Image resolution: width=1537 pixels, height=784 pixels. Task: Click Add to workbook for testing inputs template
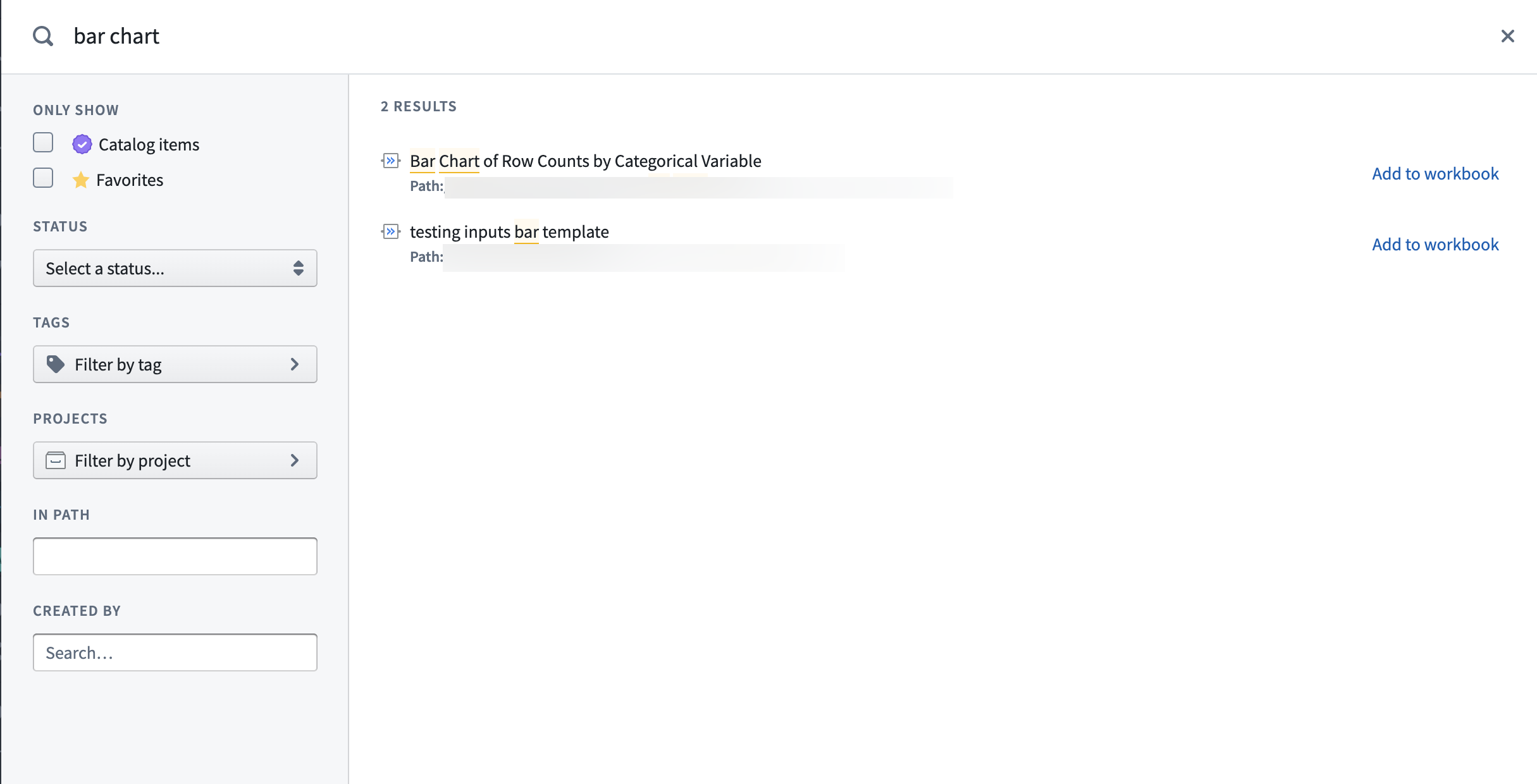[1435, 243]
